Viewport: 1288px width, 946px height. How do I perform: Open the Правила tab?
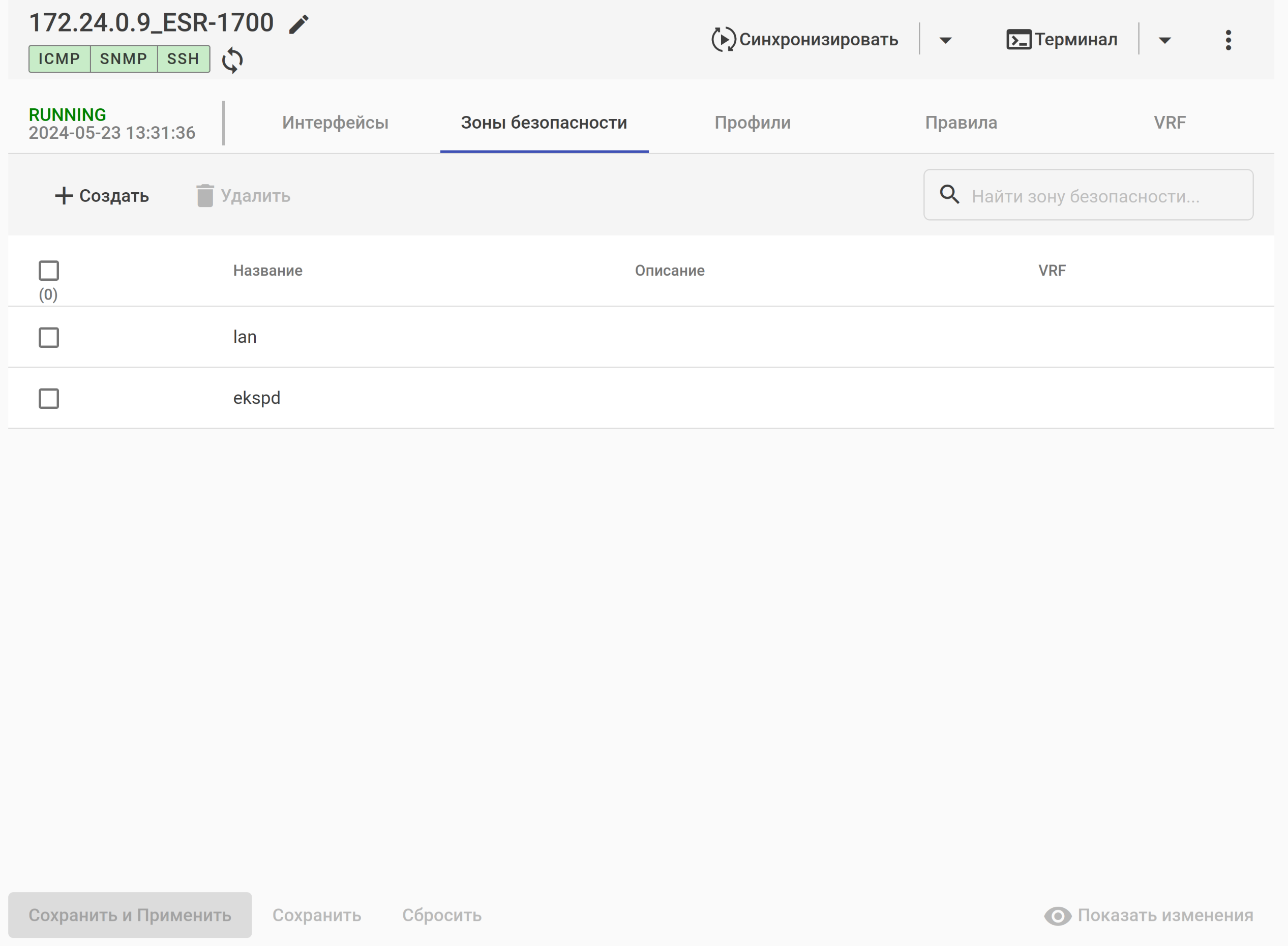(961, 123)
